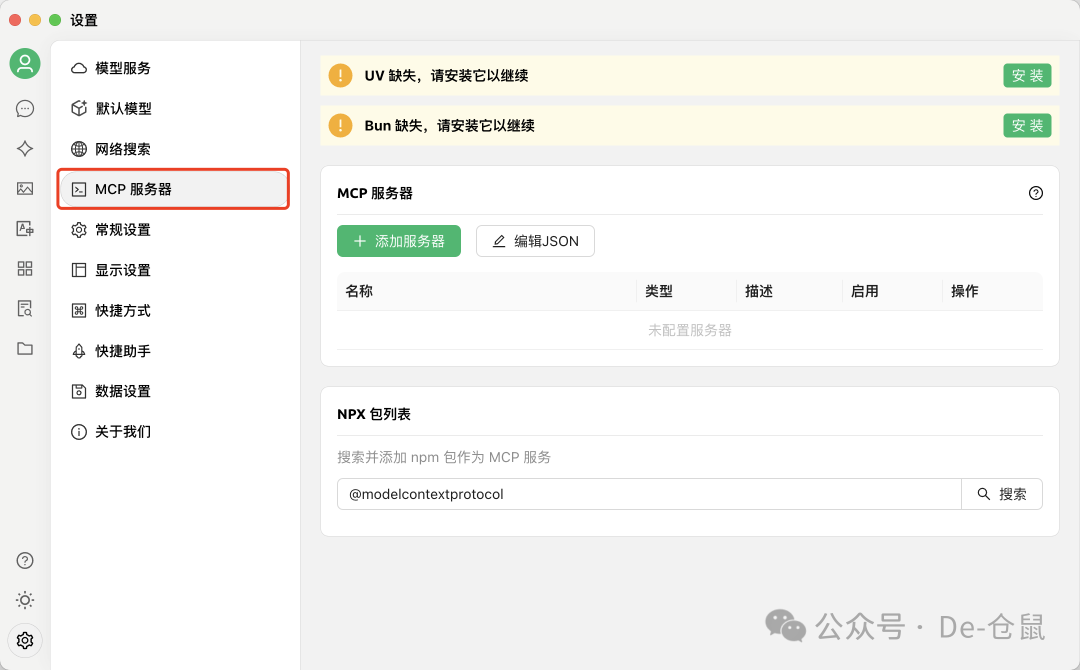Open the knowledge base icon in the sidebar
The image size is (1080, 670).
tap(24, 308)
